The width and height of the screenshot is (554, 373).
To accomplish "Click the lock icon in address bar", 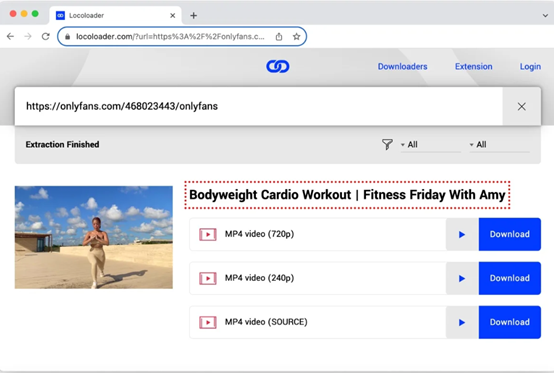I will click(x=67, y=36).
